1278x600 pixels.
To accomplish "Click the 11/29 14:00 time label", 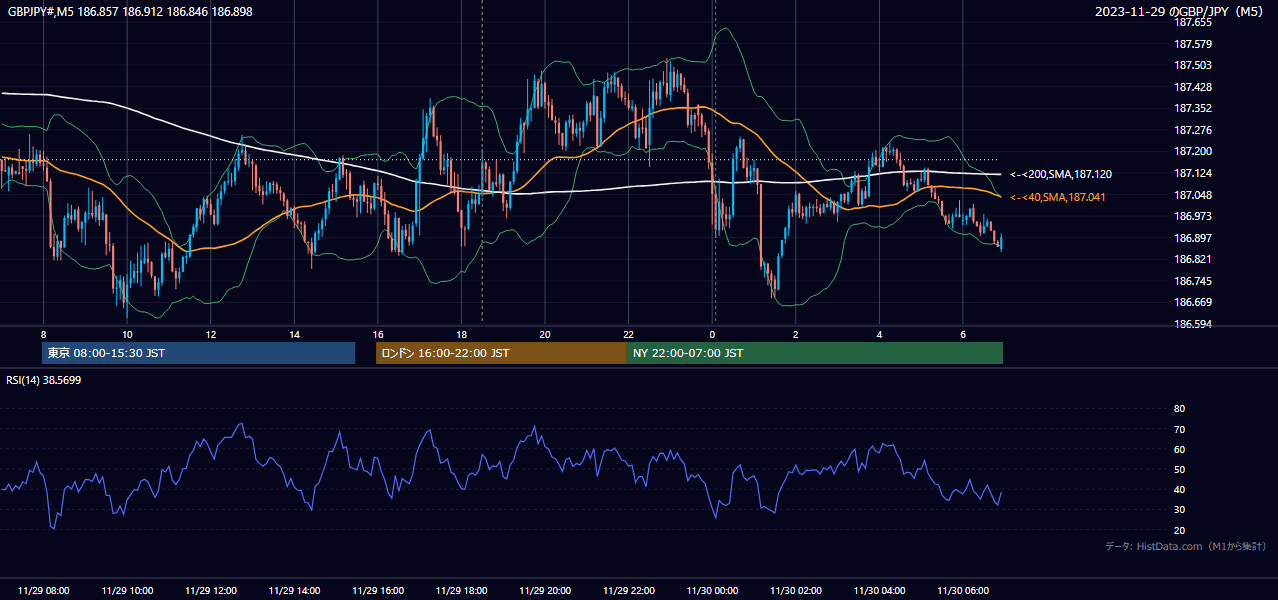I will 294,591.
